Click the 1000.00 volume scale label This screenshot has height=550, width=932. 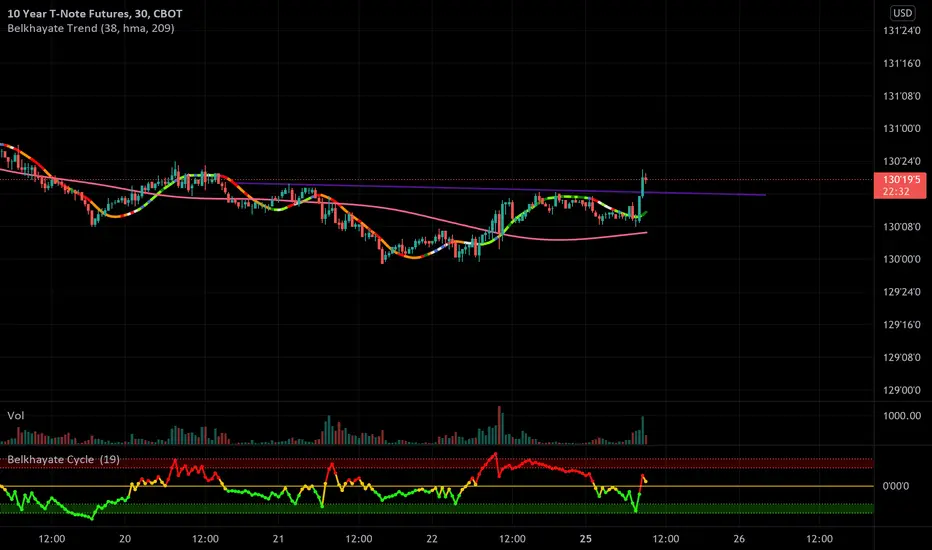[902, 416]
